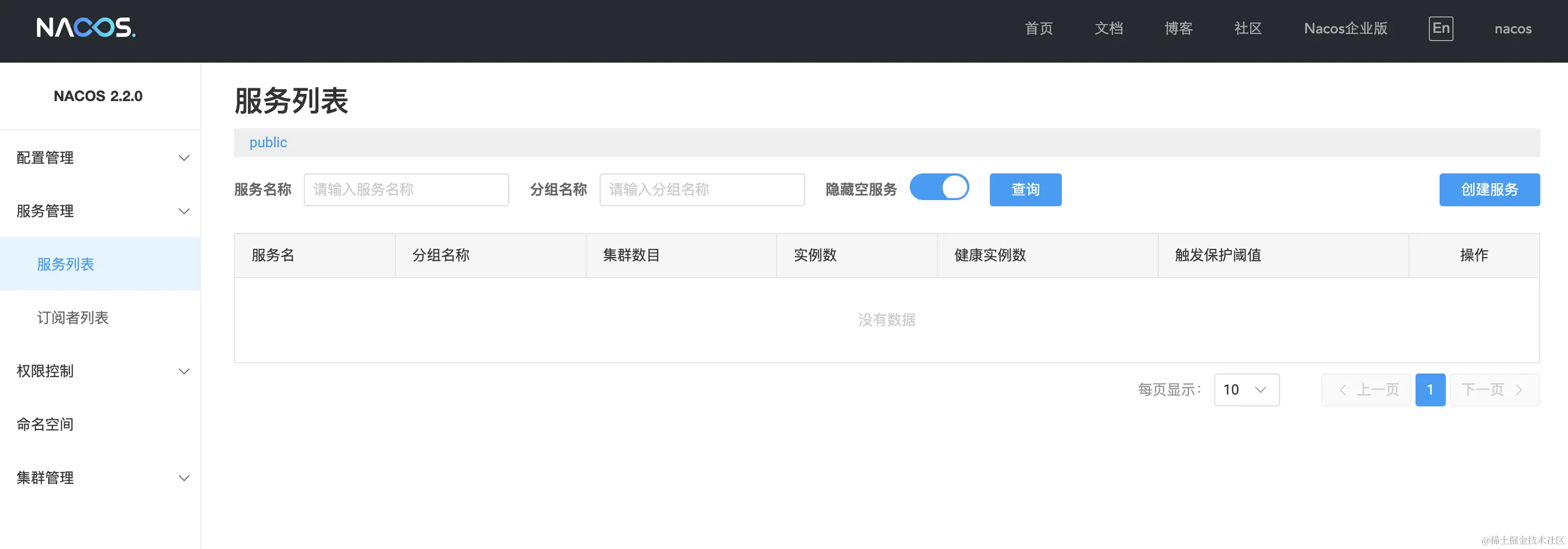The image size is (1568, 549).
Task: Toggle the hide empty services switch
Action: (x=939, y=188)
